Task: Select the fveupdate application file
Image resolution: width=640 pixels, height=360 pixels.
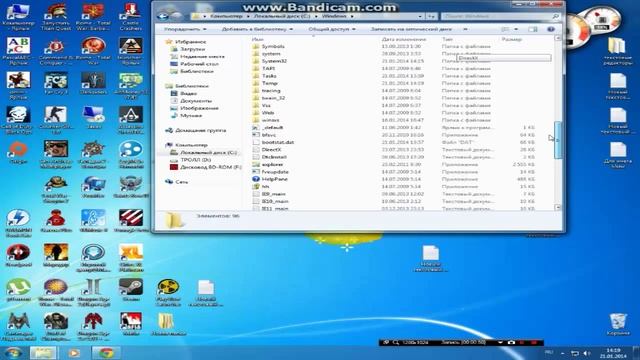Action: 275,172
